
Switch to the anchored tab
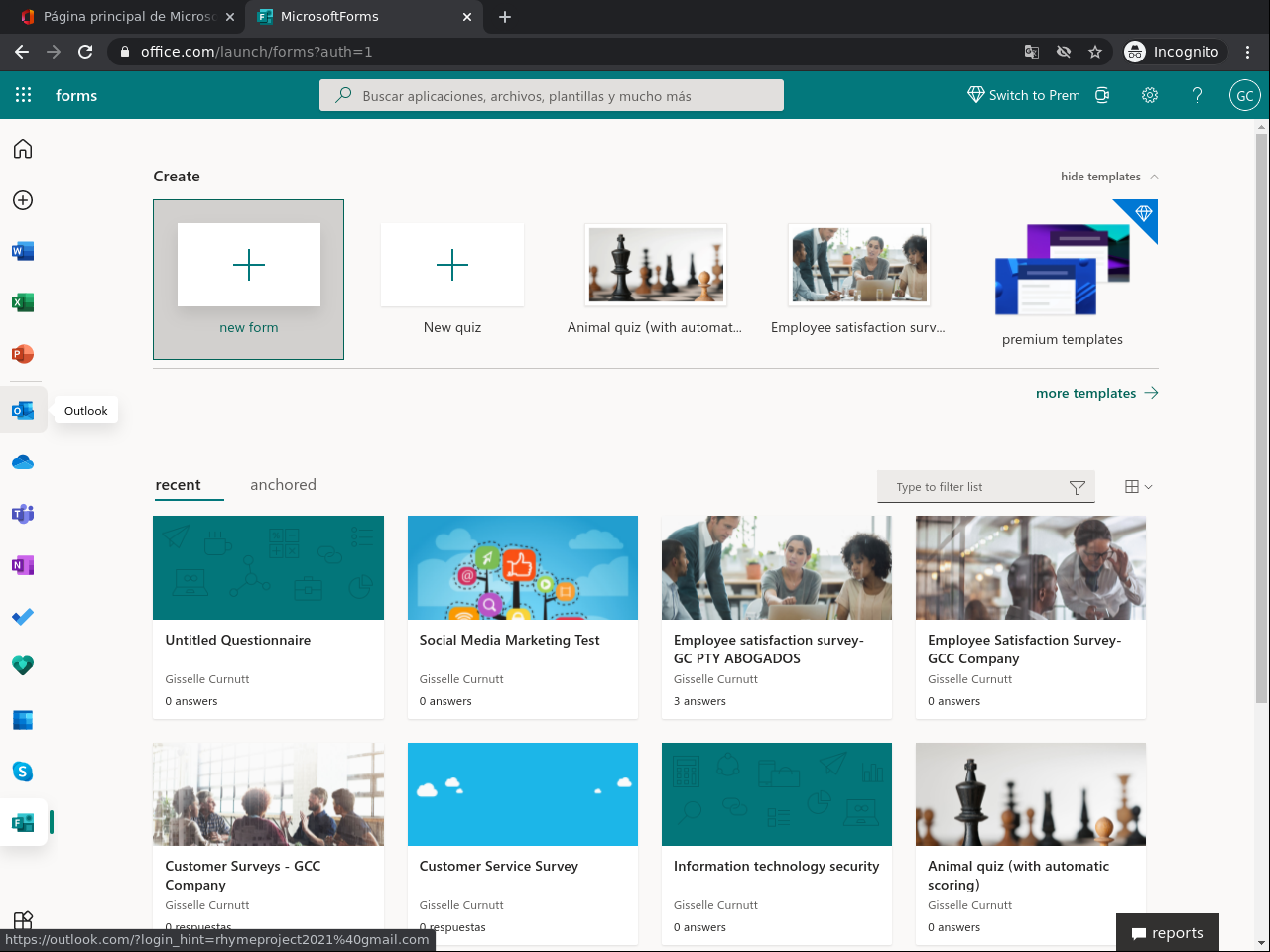click(283, 485)
